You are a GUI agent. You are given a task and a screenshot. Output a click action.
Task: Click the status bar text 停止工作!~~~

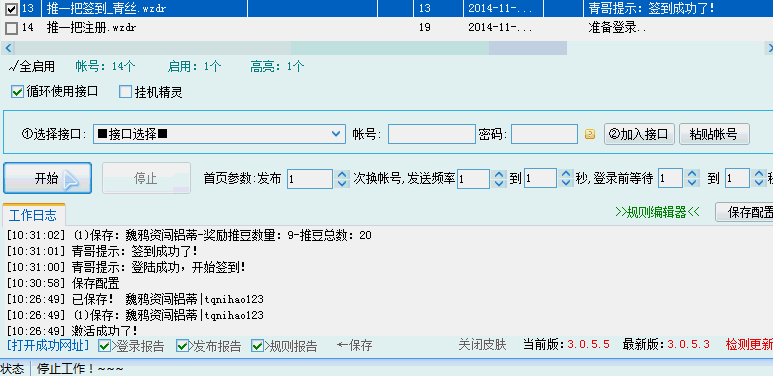coord(80,369)
